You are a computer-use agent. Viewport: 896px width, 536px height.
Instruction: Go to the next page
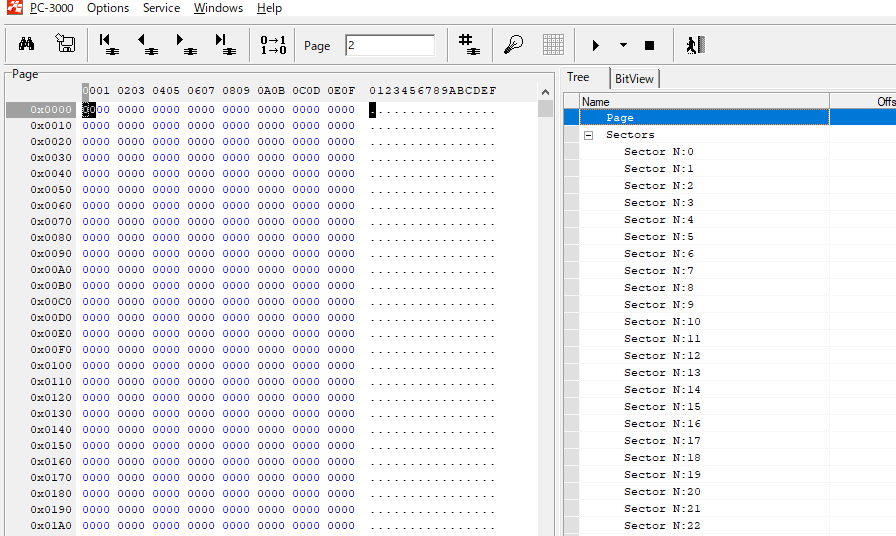(x=185, y=45)
